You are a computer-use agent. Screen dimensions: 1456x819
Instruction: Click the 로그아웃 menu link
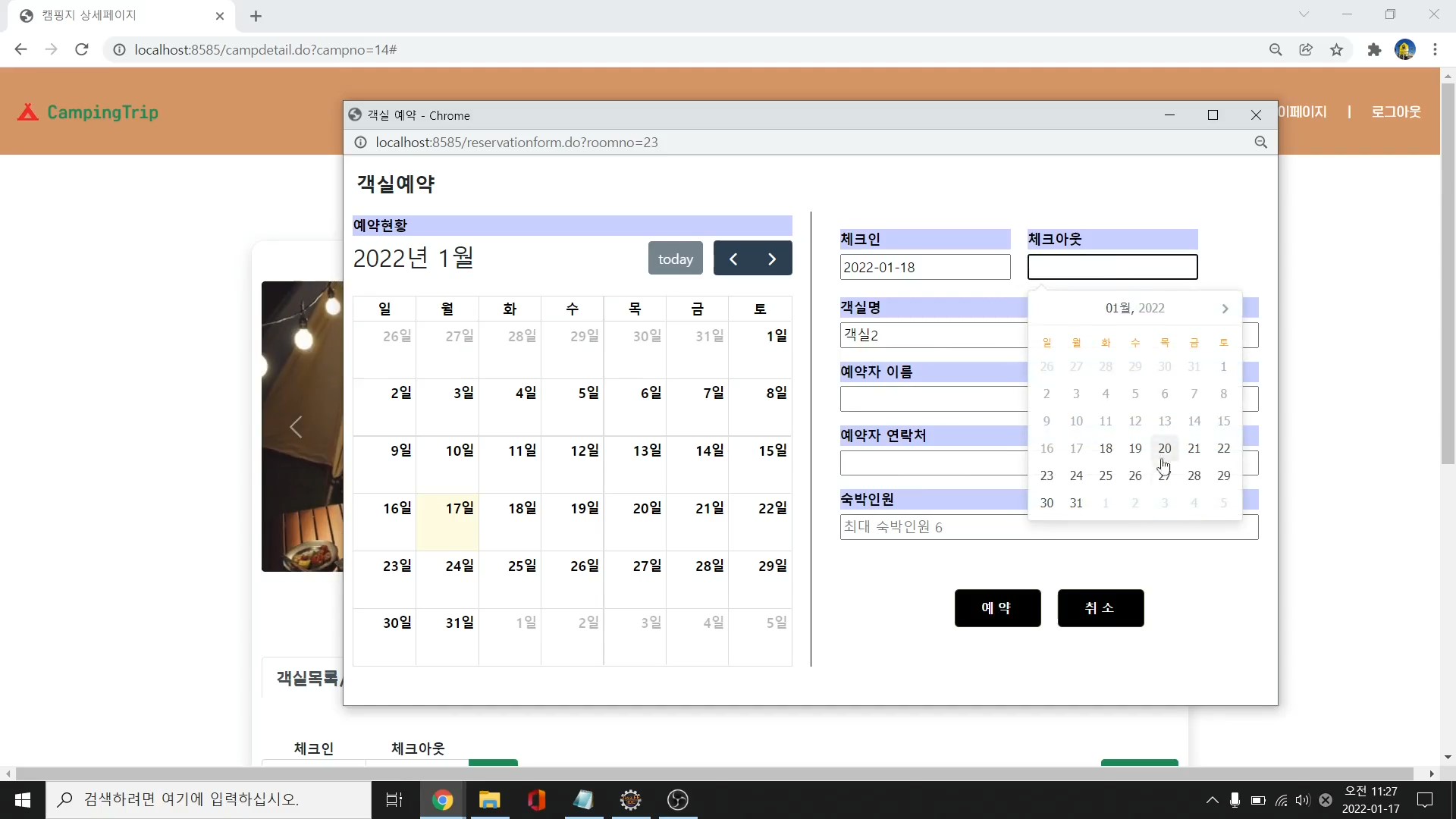pyautogui.click(x=1395, y=111)
